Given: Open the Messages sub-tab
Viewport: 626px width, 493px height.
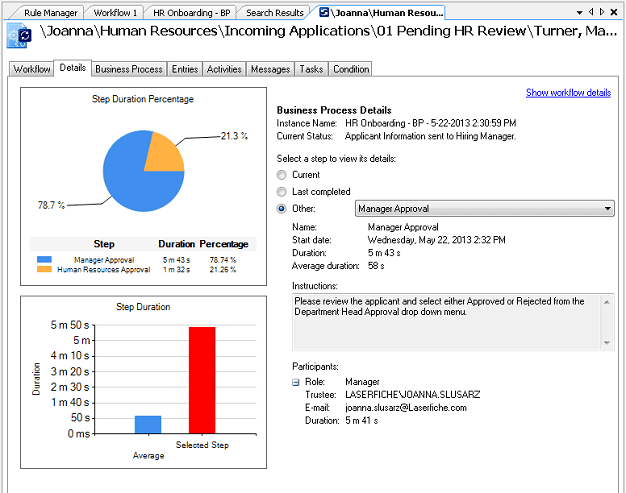Looking at the screenshot, I should [270, 69].
